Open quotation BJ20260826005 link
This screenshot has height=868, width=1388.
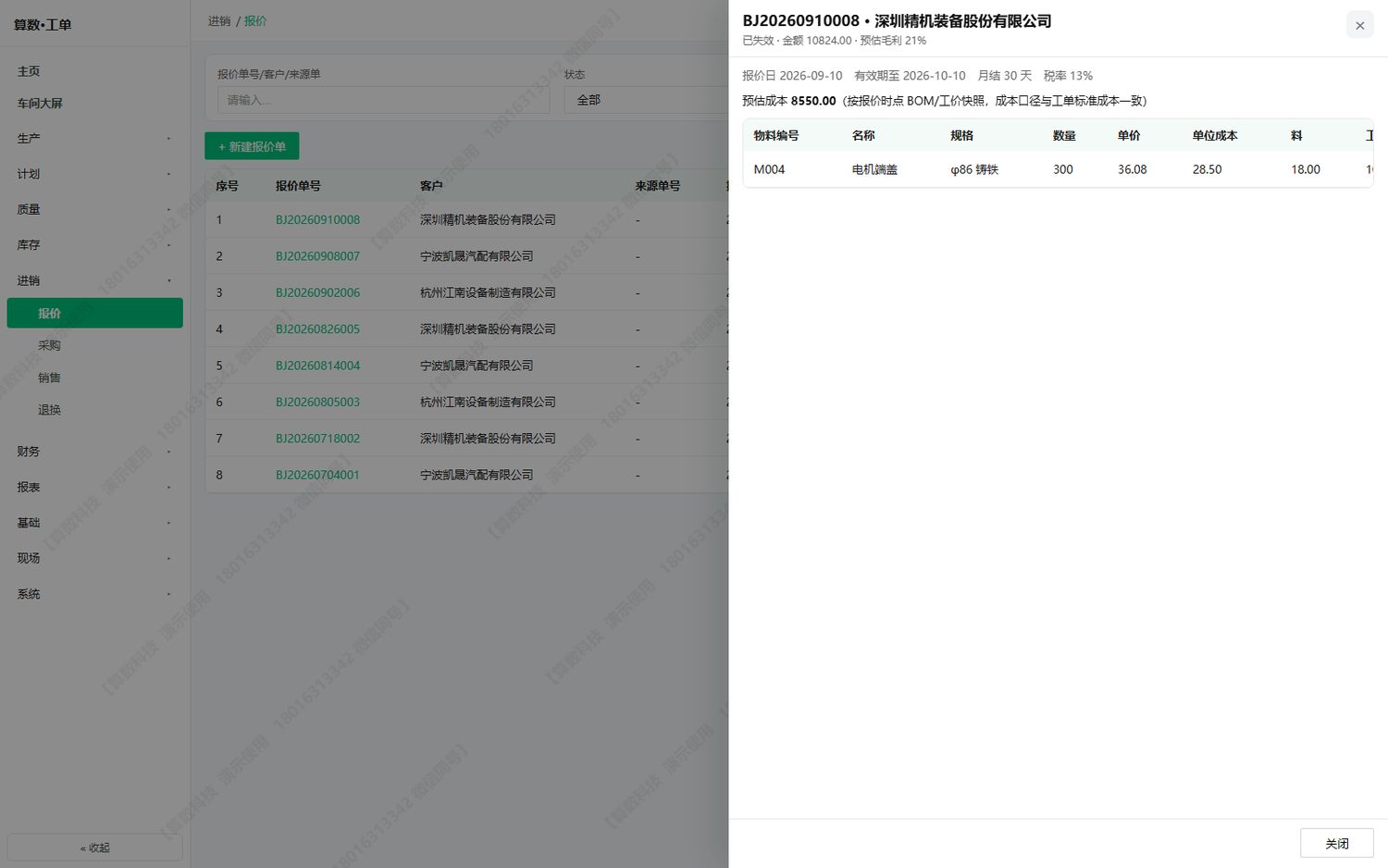(317, 329)
